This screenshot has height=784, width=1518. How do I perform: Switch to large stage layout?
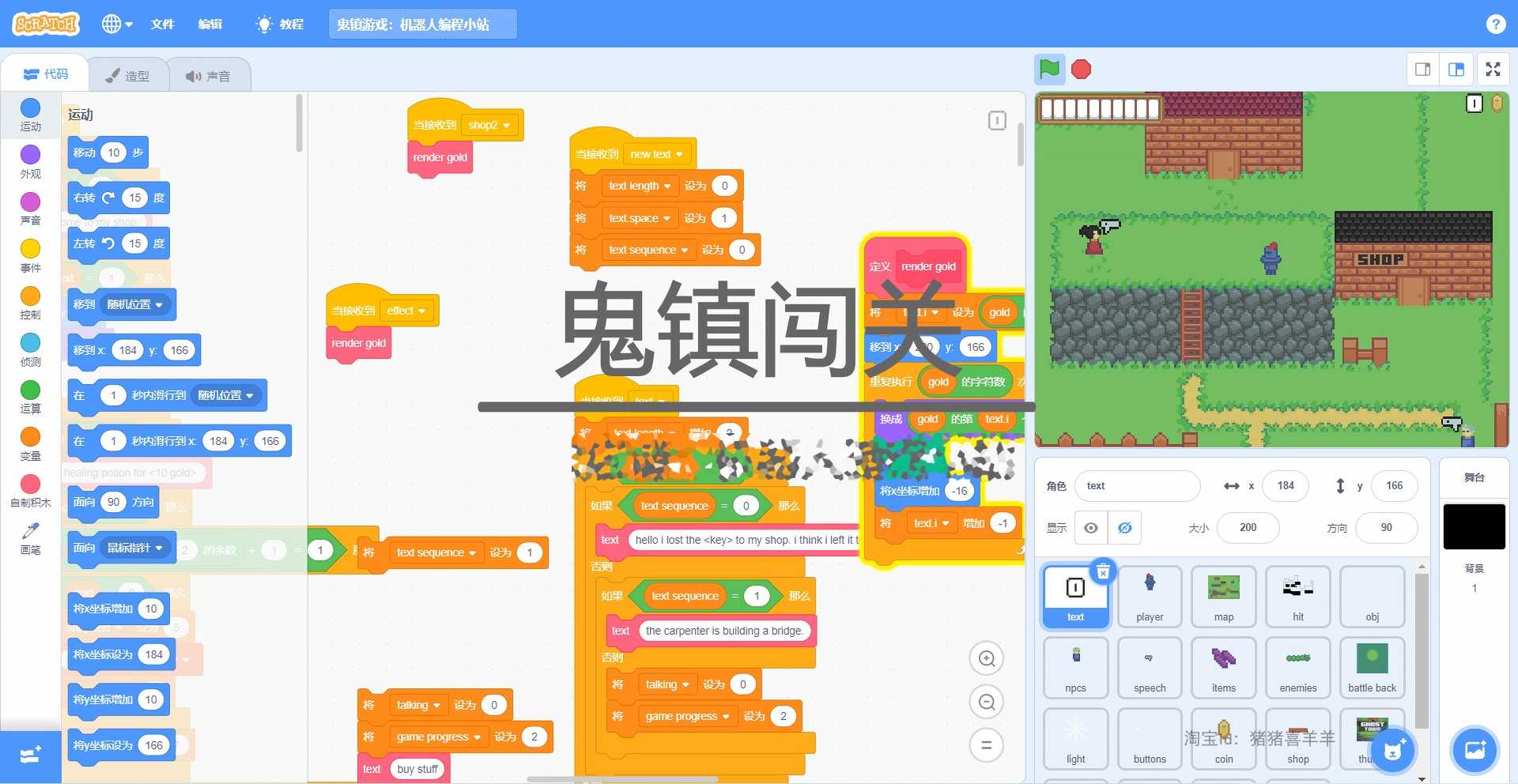coord(1456,70)
